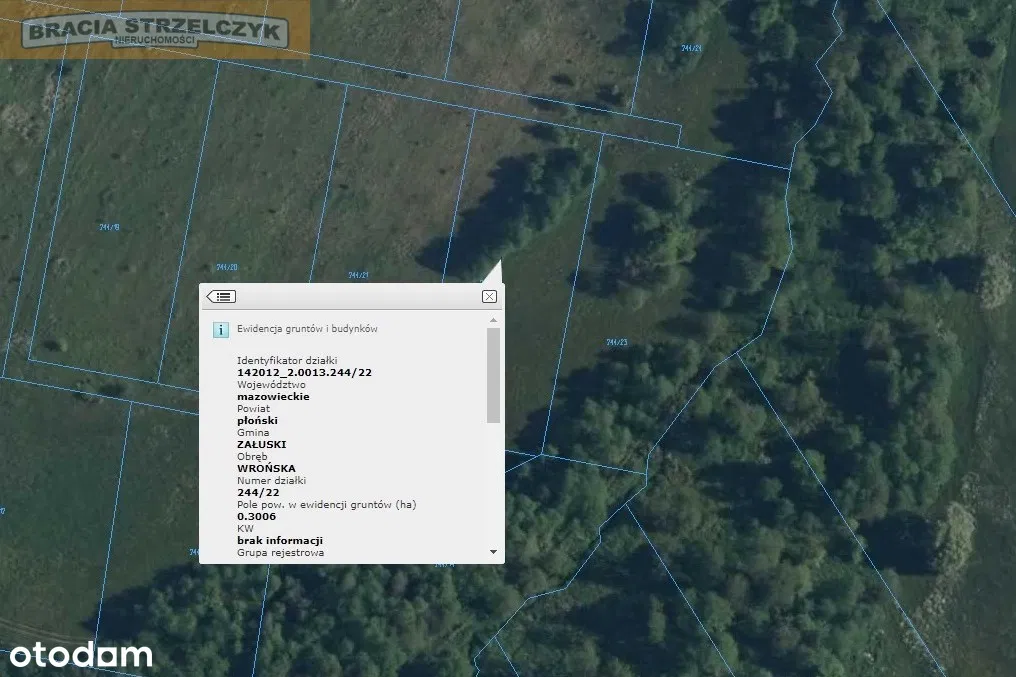Click the 'WROŃSKA' obręb value

click(x=266, y=468)
